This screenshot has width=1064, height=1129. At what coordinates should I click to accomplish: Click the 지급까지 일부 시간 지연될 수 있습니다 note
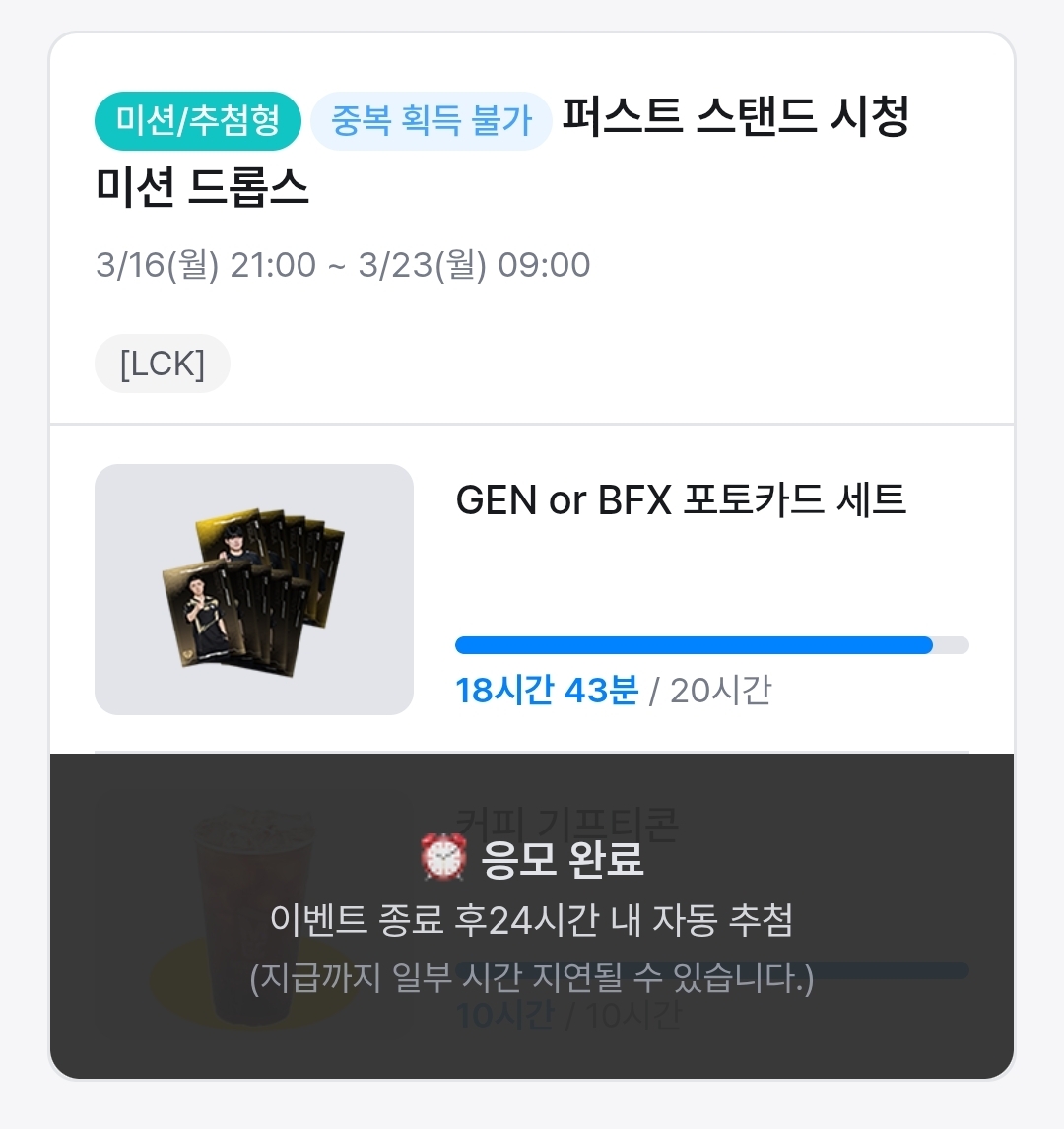532,978
